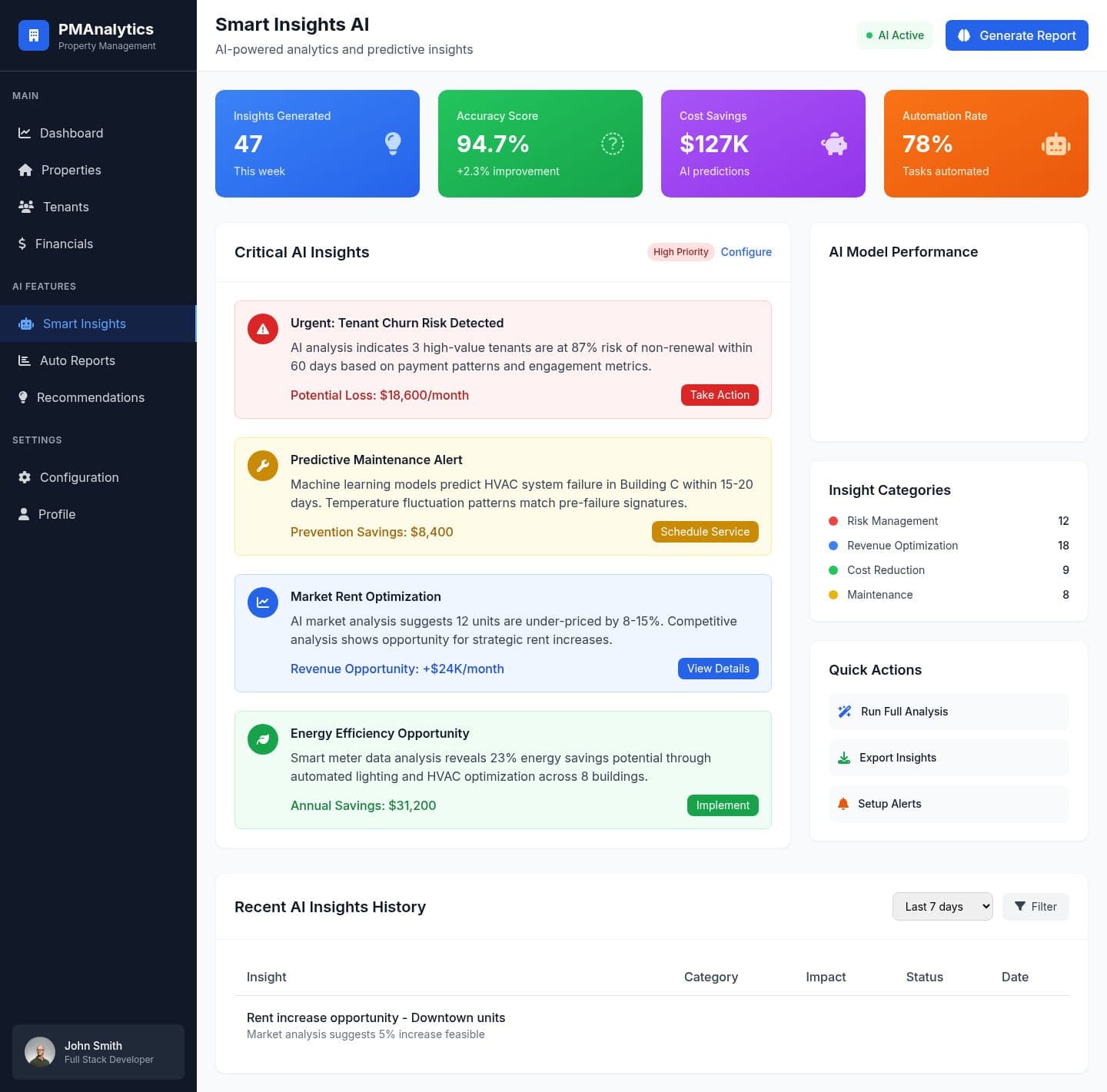This screenshot has width=1107, height=1092.
Task: Open Configuration settings
Action: 98,477
